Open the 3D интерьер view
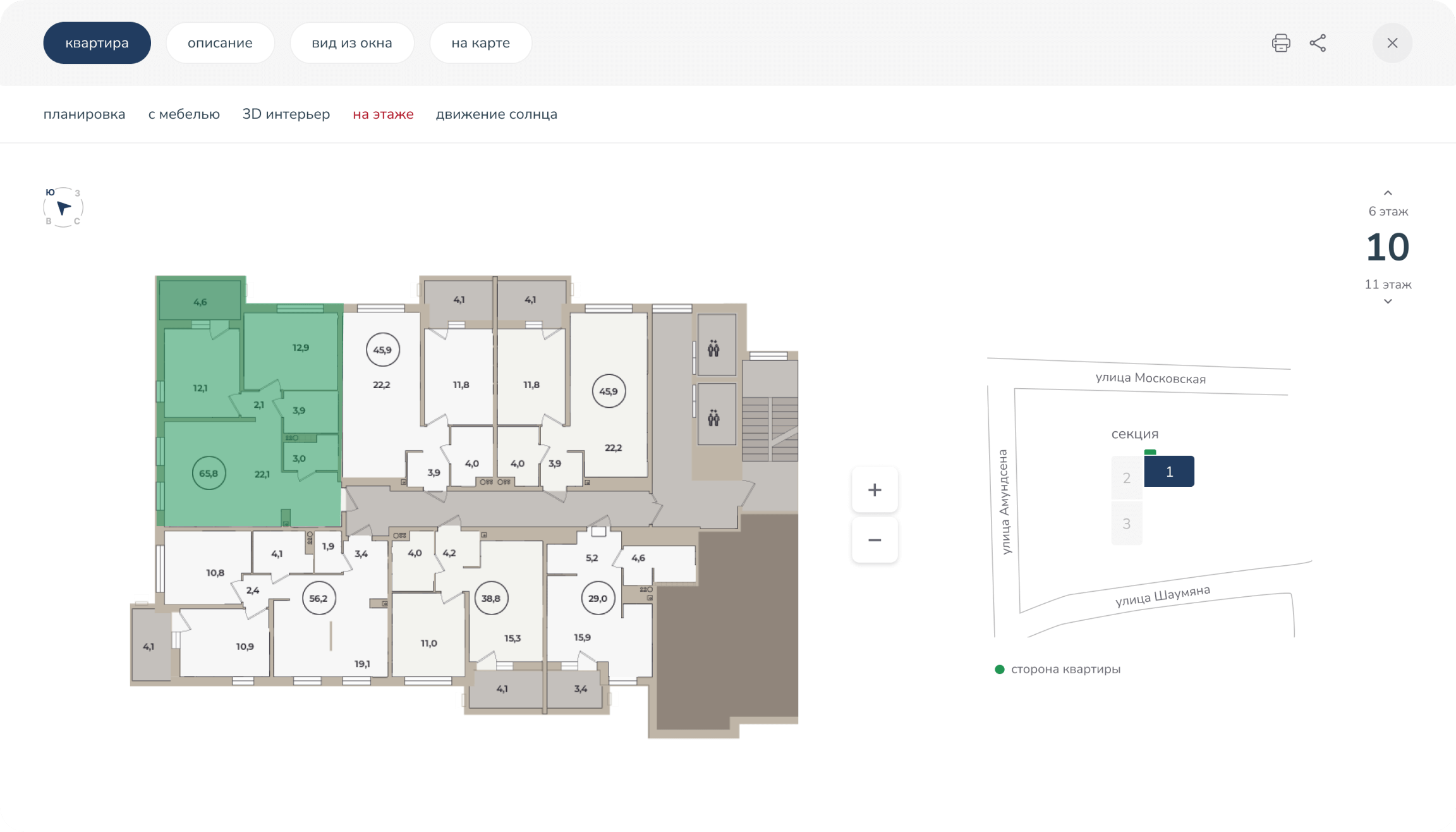 coord(286,114)
